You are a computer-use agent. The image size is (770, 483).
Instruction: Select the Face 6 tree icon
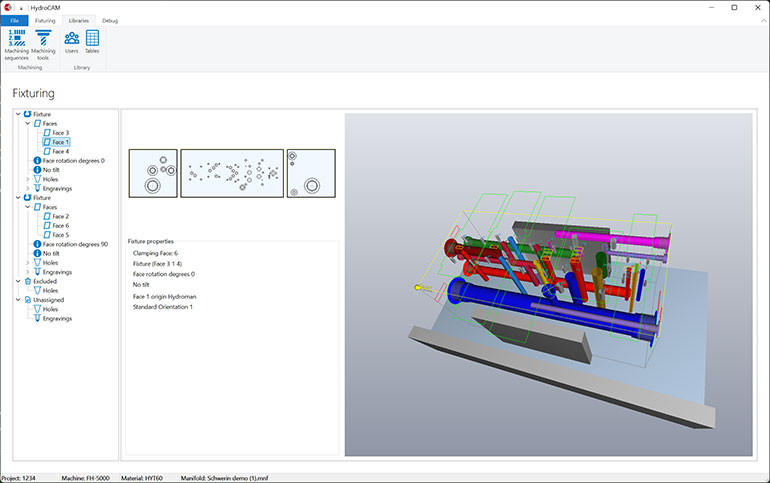[x=47, y=225]
